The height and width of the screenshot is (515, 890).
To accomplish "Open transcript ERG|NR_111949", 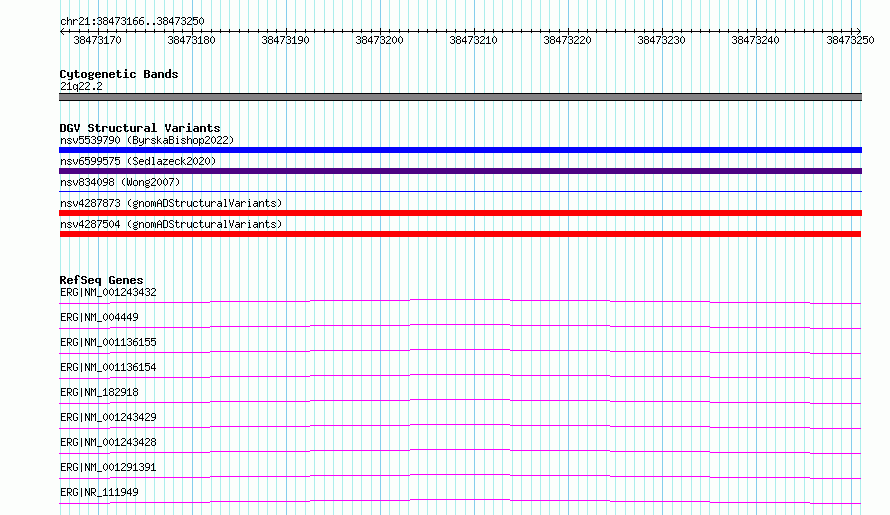I will pyautogui.click(x=99, y=492).
